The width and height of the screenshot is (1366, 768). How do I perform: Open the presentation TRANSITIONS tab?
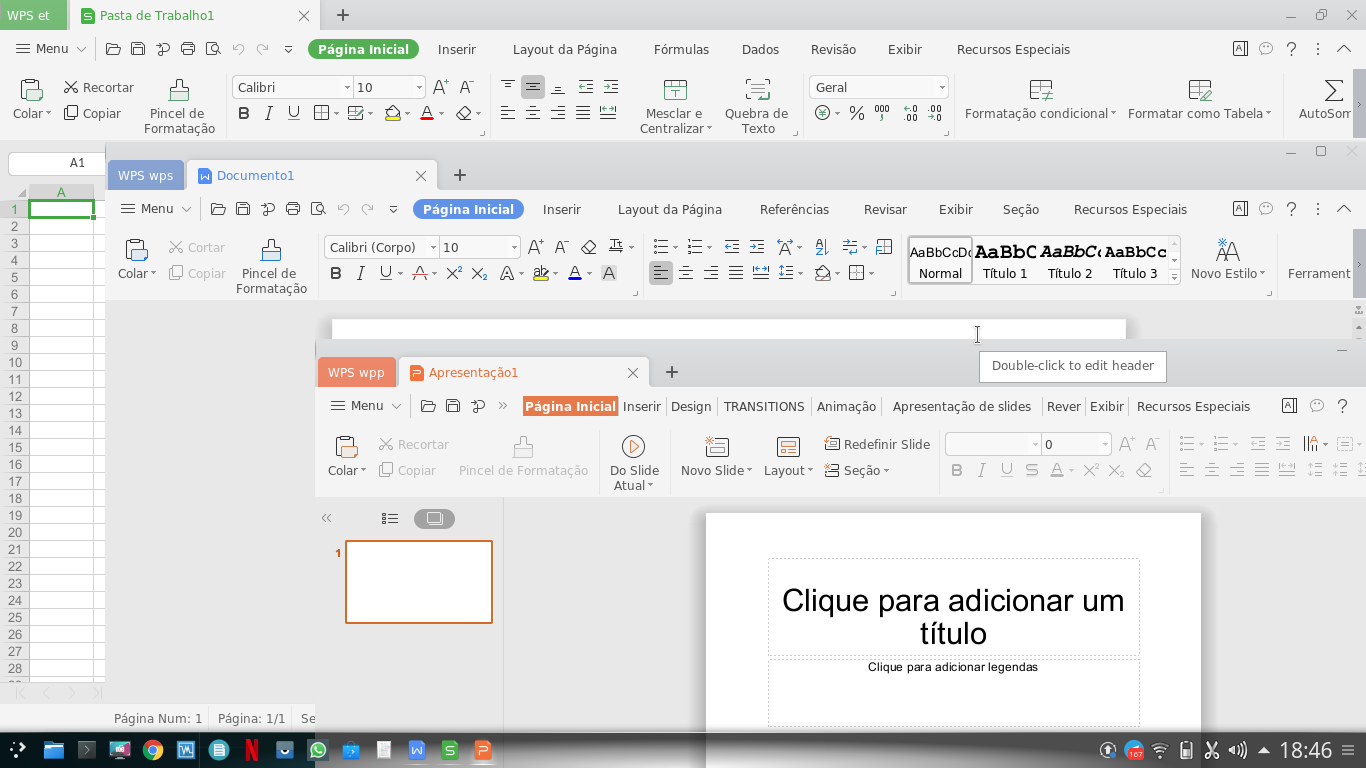coord(764,406)
